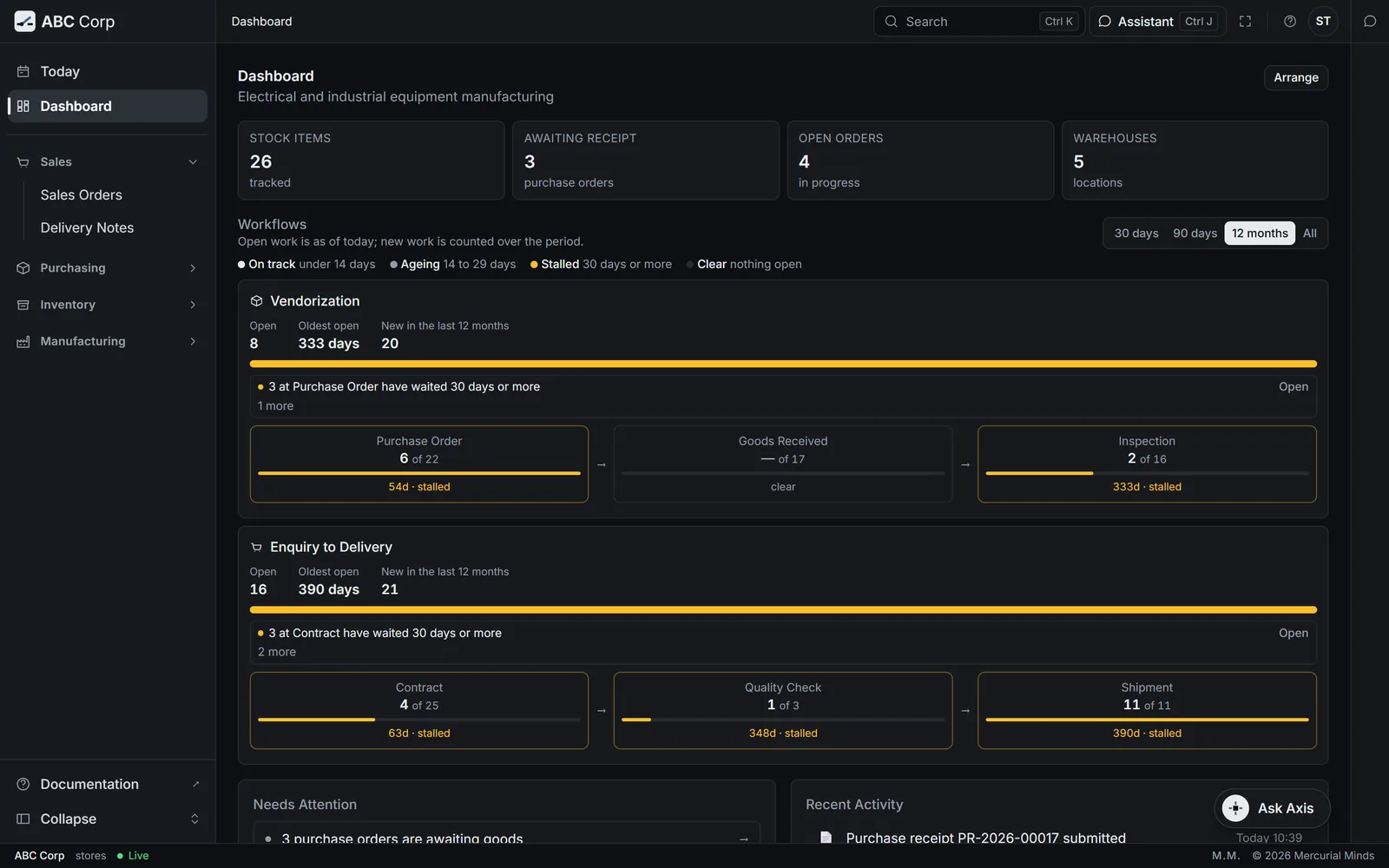This screenshot has height=868, width=1389.
Task: Click the ABC Corp logo icon
Action: coord(25,22)
